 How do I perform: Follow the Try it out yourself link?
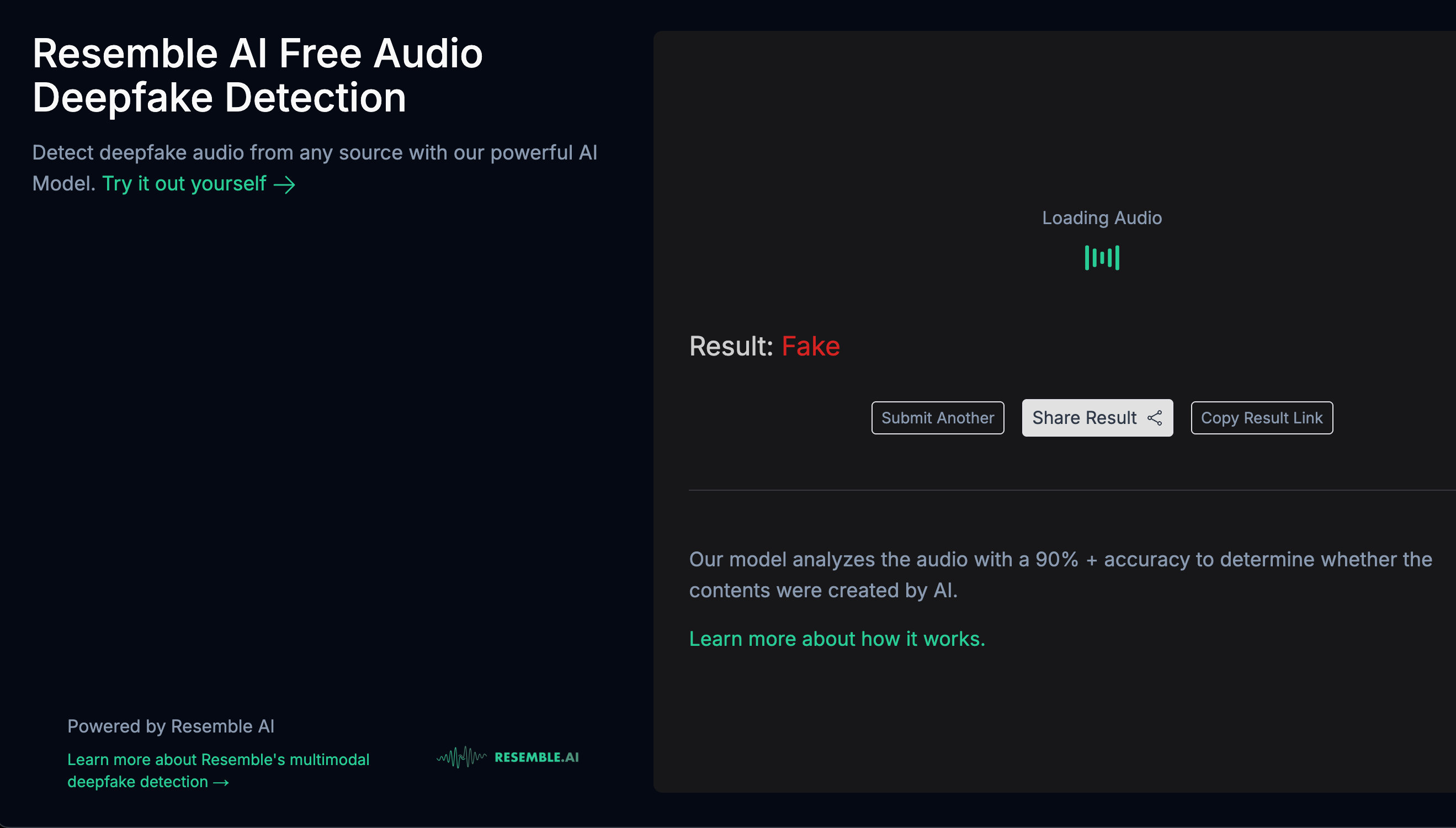[198, 184]
